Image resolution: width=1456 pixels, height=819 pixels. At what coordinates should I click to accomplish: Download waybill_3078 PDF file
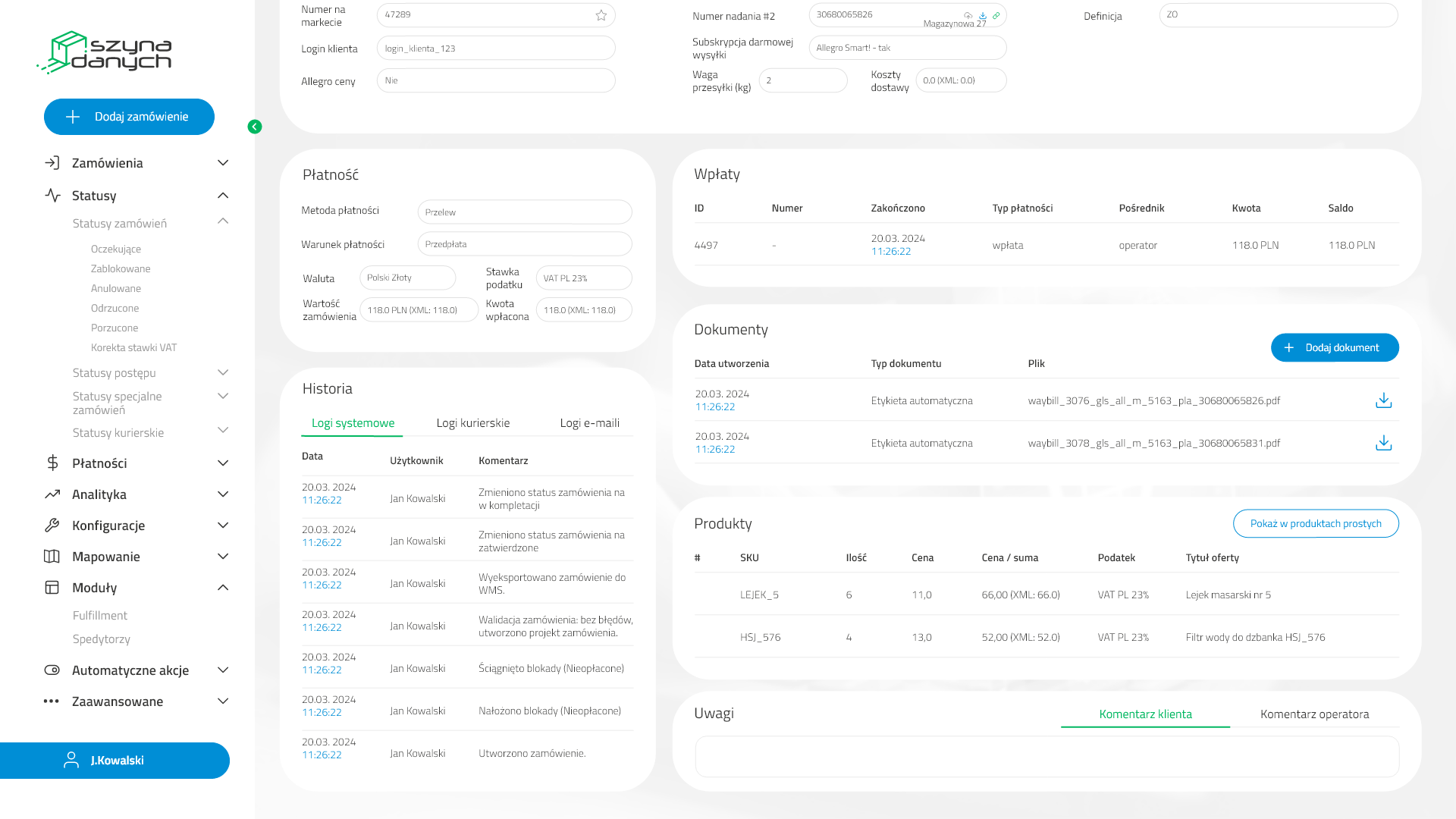[x=1383, y=443]
